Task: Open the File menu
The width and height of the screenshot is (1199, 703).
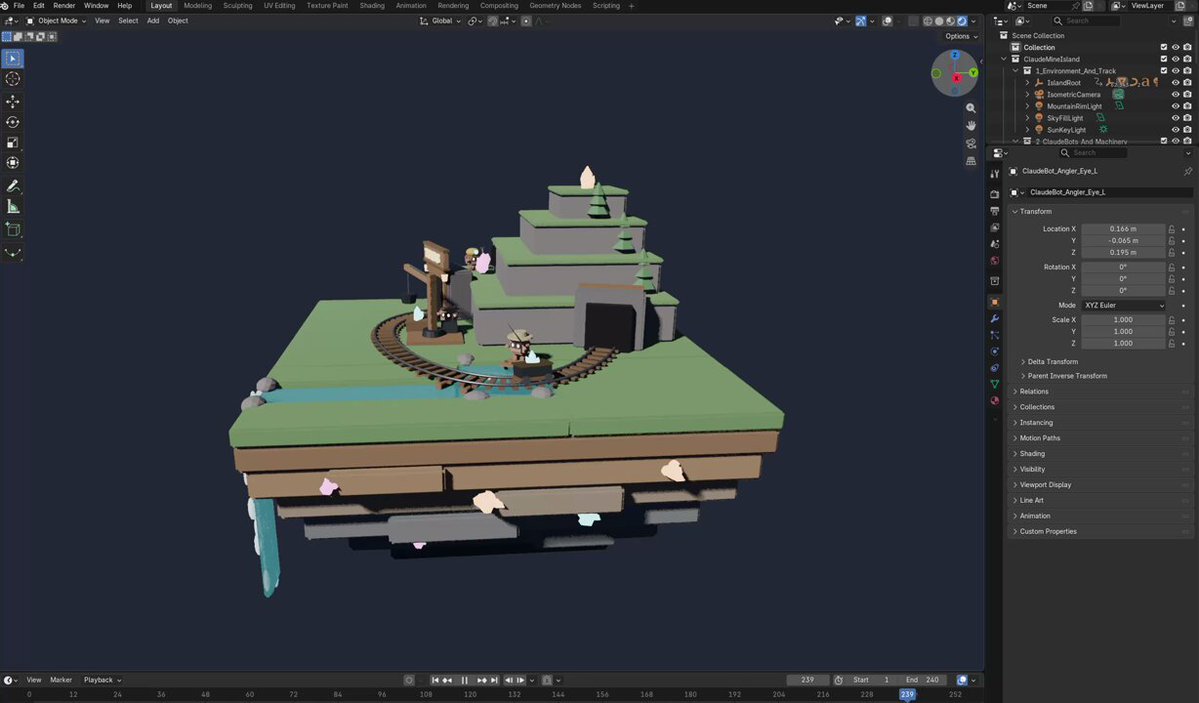Action: click(x=19, y=5)
